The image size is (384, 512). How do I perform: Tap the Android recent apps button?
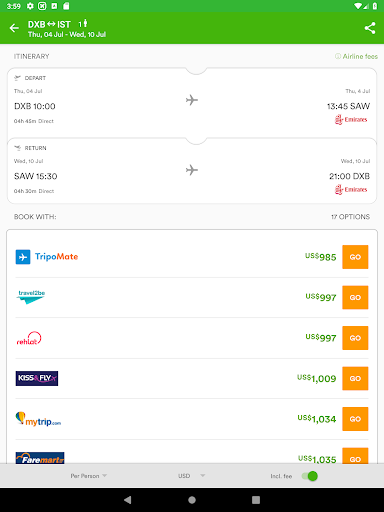(x=256, y=500)
